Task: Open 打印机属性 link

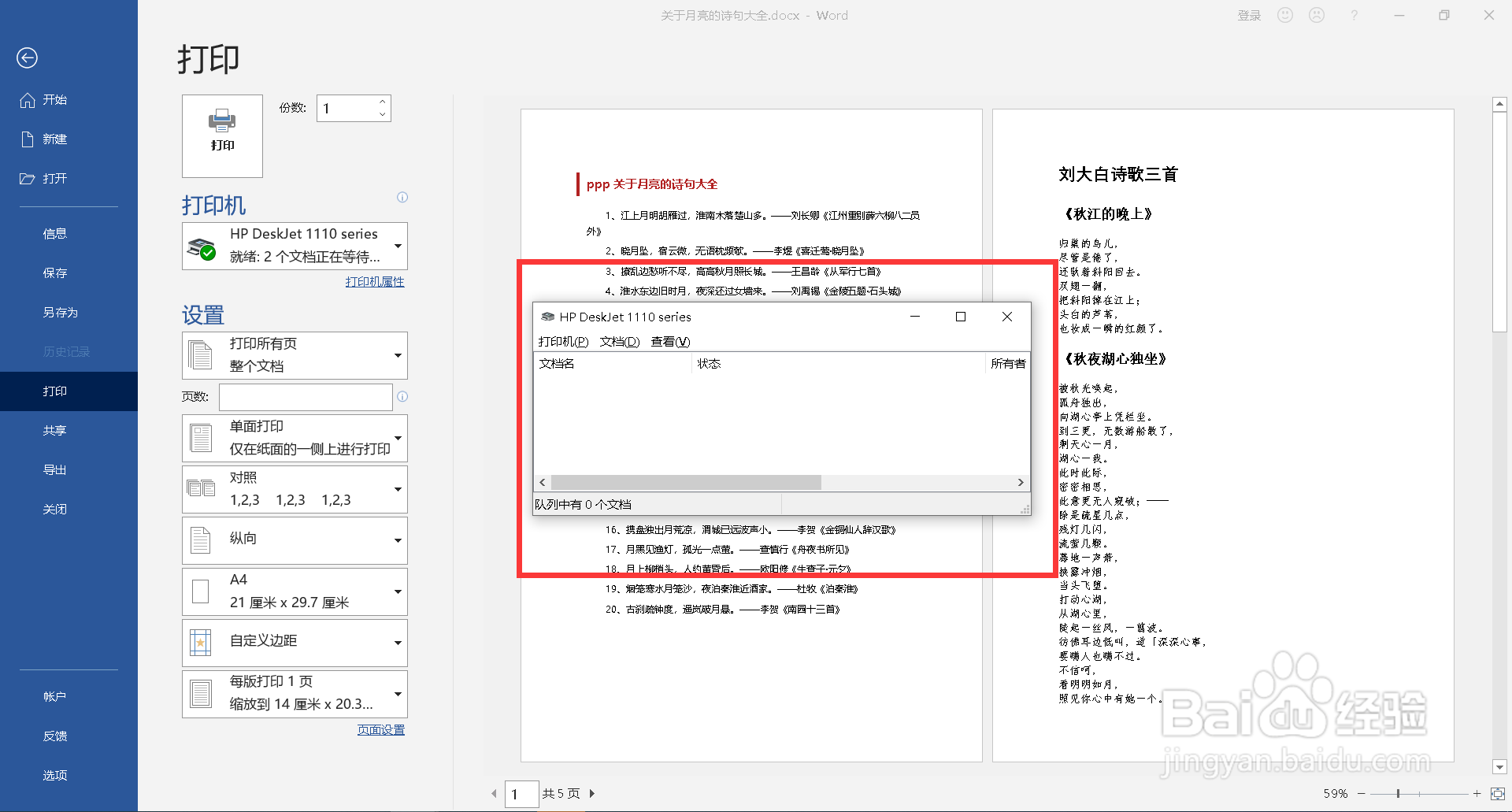Action: click(x=375, y=282)
